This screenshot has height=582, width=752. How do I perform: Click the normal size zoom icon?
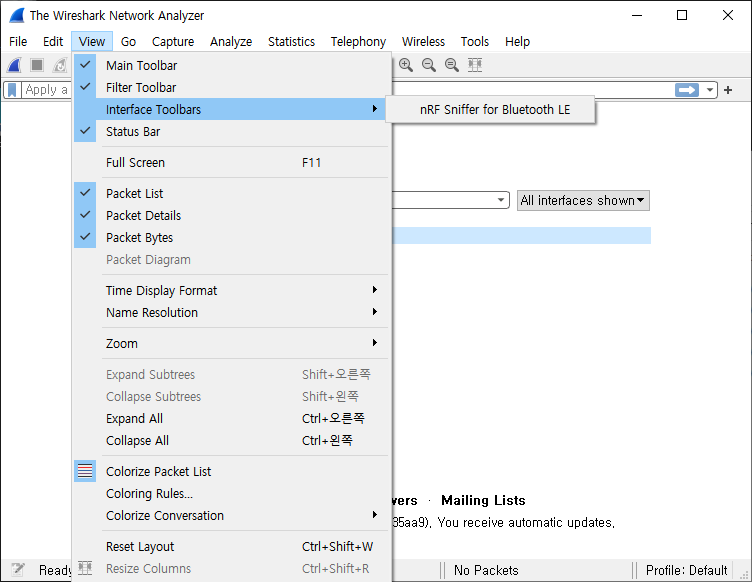(452, 65)
